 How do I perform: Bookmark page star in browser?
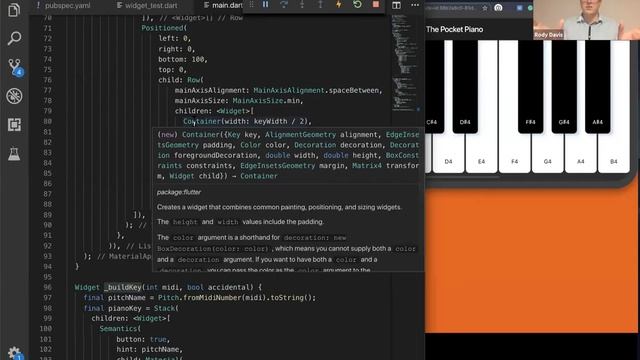pyautogui.click(x=484, y=8)
